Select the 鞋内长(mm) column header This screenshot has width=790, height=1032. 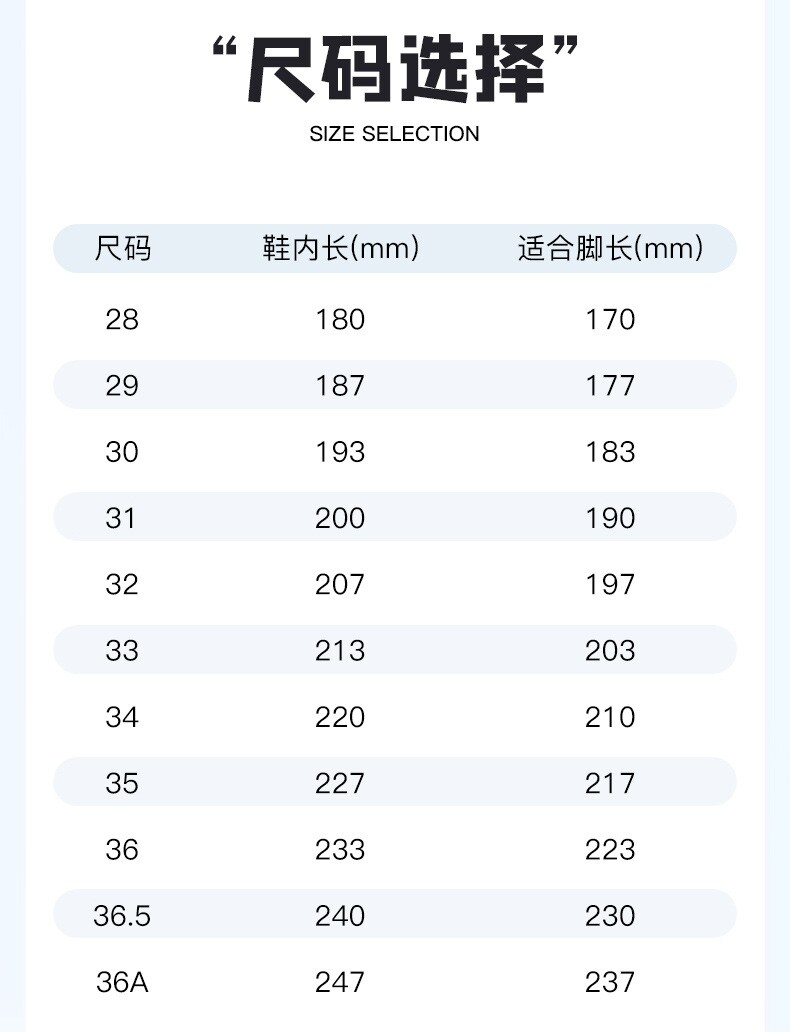[x=340, y=248]
